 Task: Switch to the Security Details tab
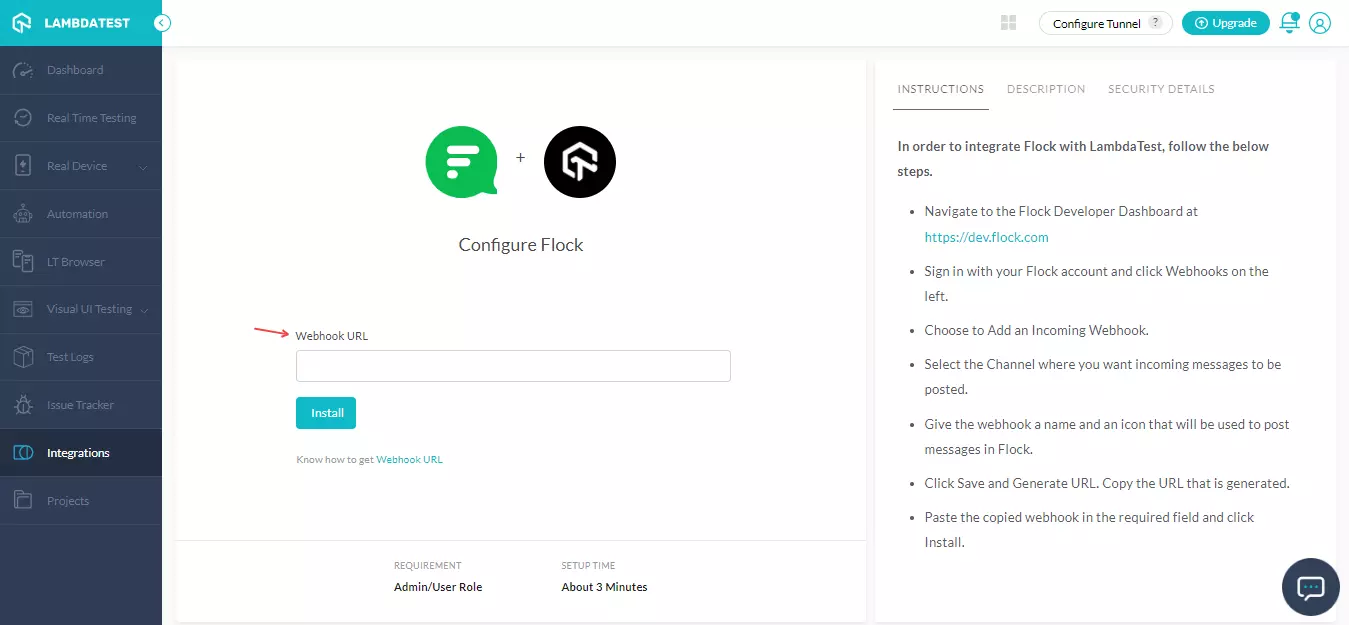tap(1161, 89)
